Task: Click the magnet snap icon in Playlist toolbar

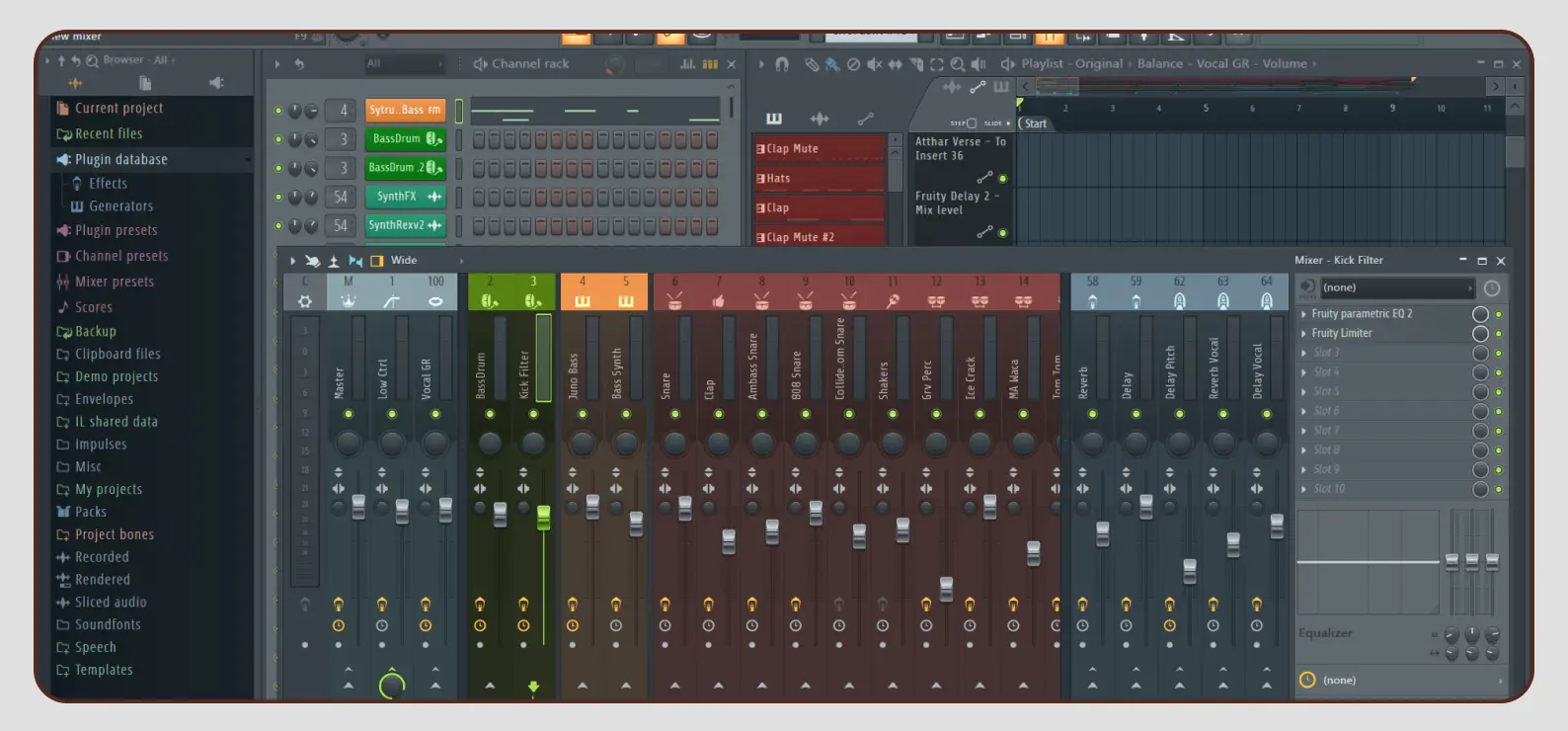Action: coord(782,64)
